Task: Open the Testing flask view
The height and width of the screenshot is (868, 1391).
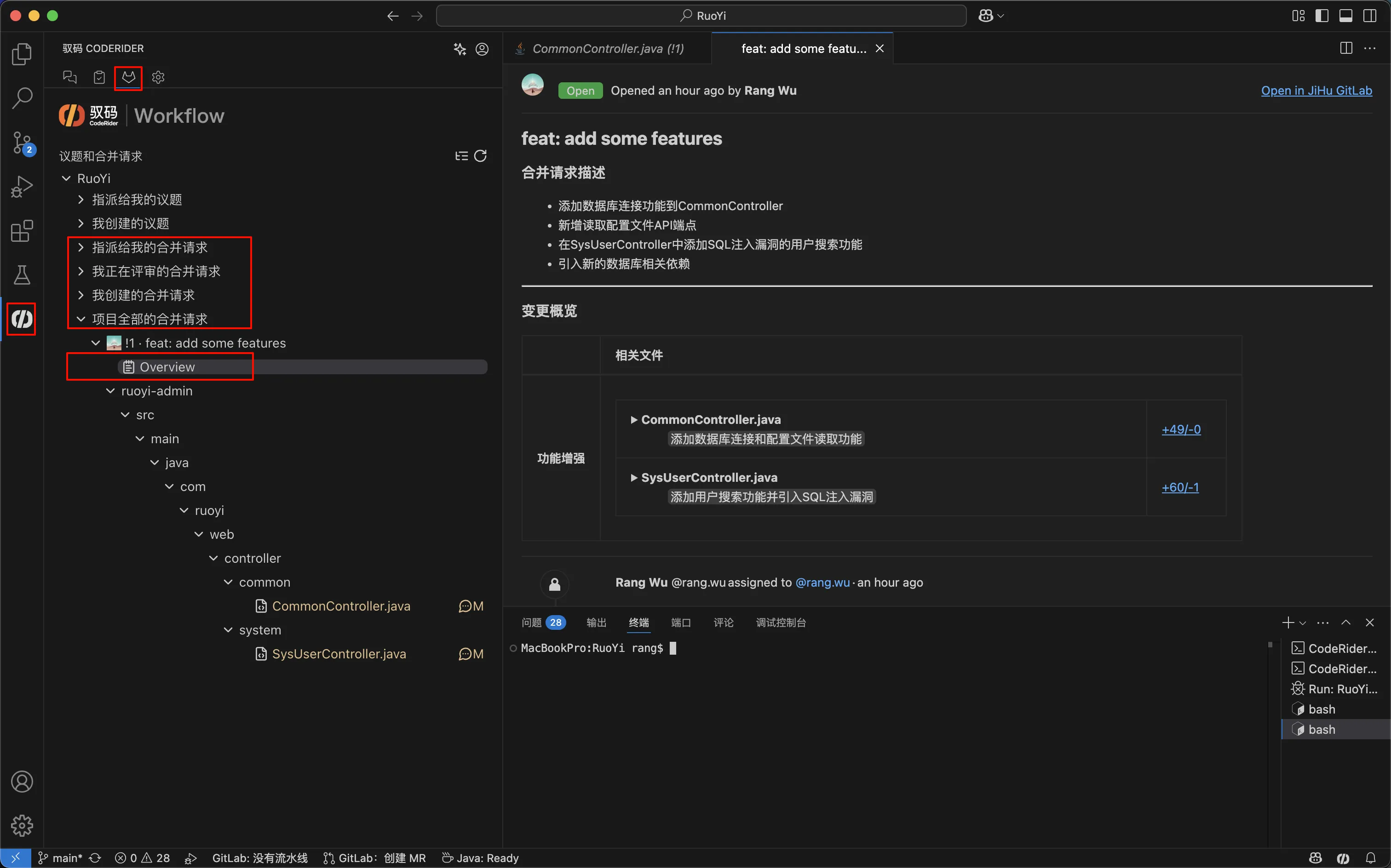Action: [22, 275]
